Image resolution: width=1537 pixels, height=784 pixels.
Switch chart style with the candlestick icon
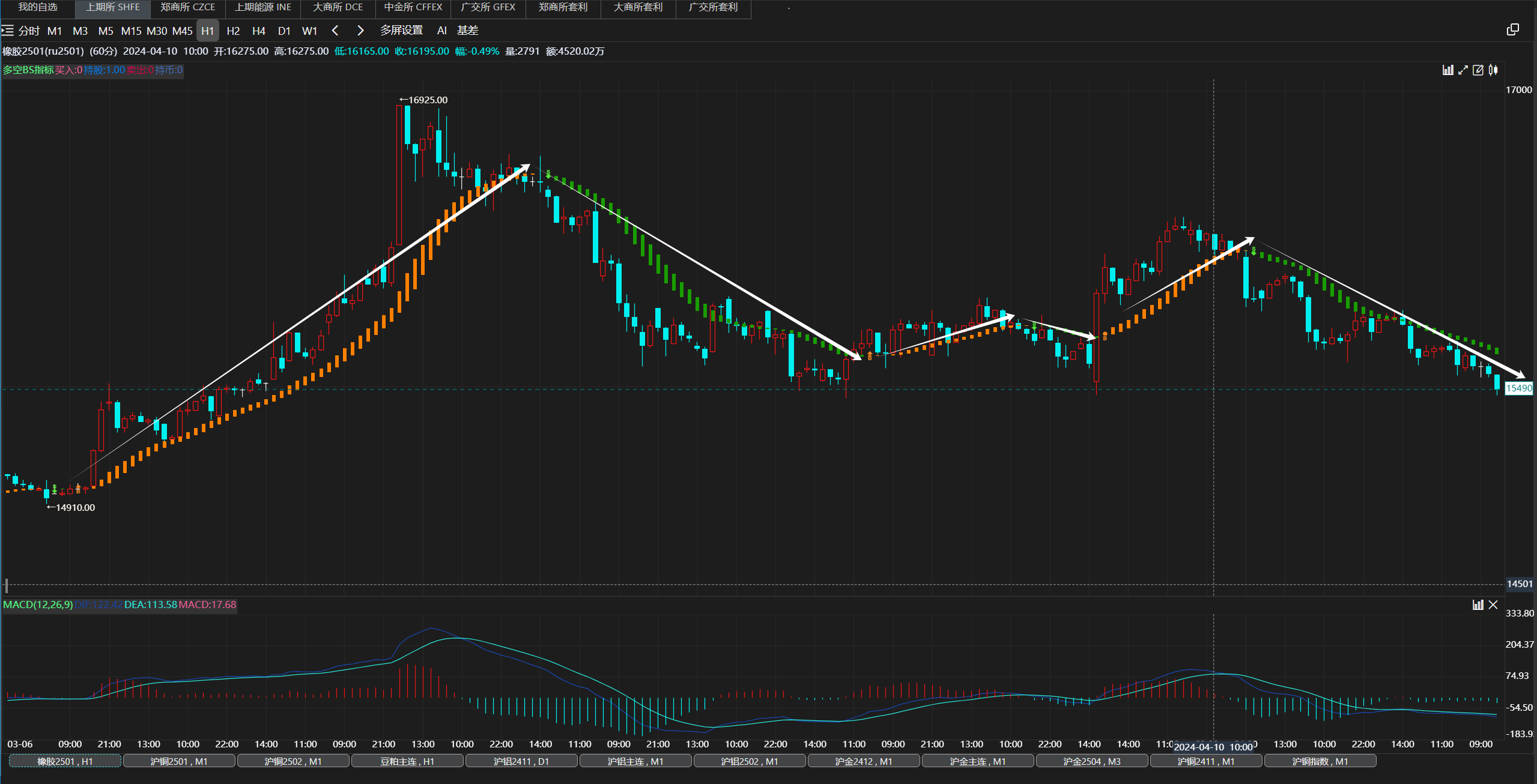1493,70
